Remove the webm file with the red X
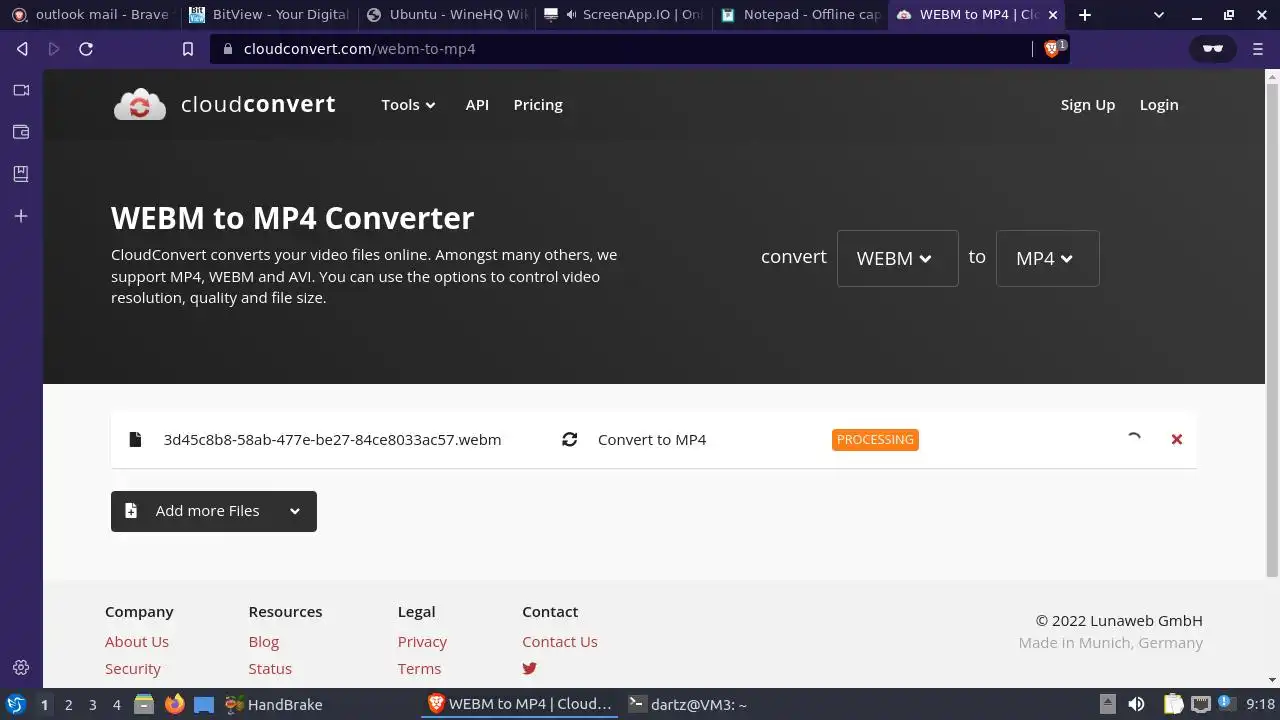Viewport: 1280px width, 720px height. tap(1177, 439)
